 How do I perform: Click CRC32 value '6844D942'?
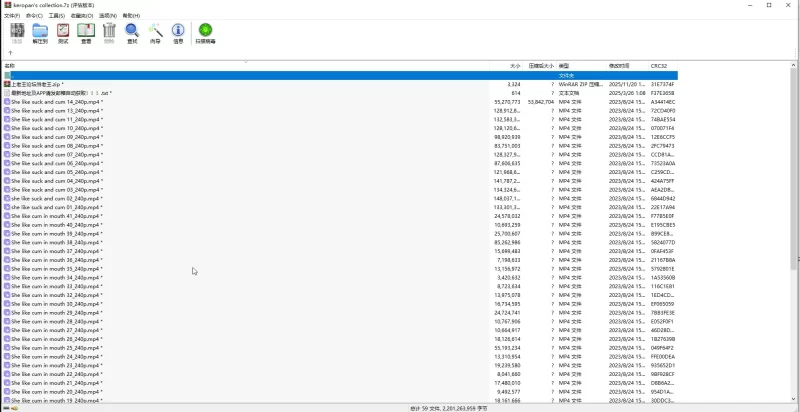coord(663,198)
